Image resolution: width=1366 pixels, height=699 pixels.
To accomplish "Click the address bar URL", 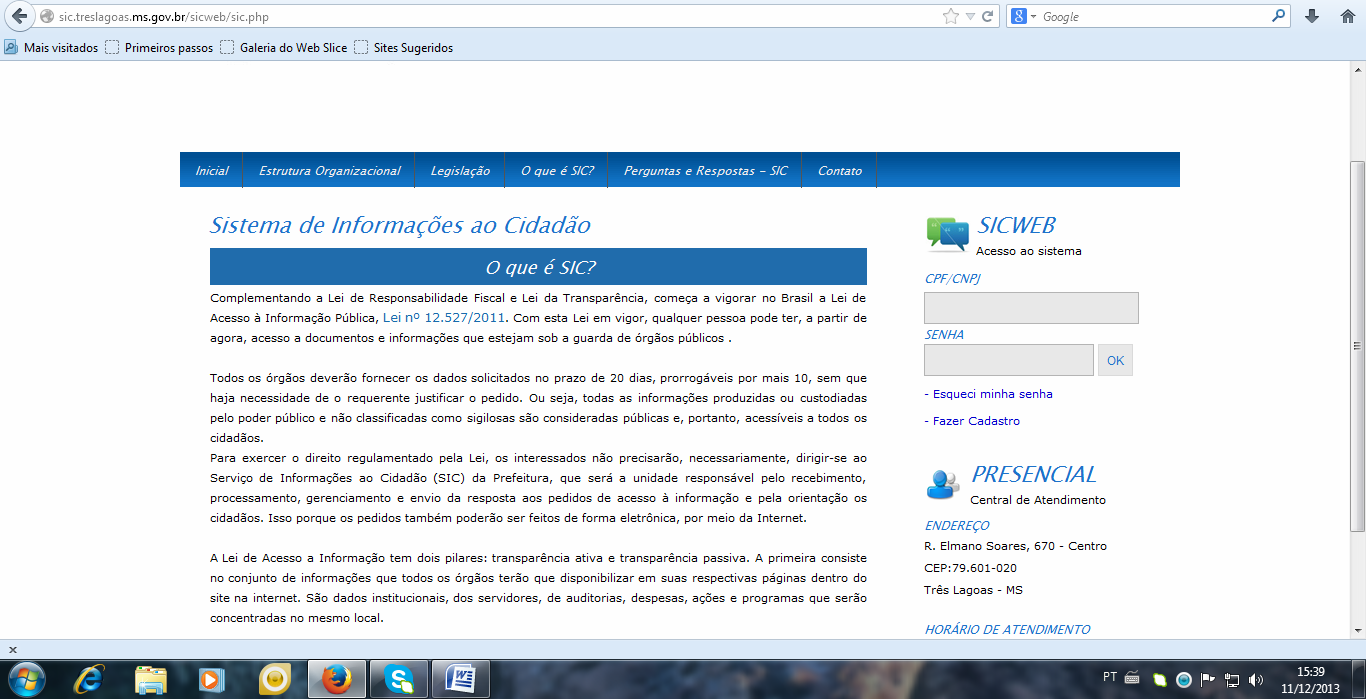I will click(164, 17).
